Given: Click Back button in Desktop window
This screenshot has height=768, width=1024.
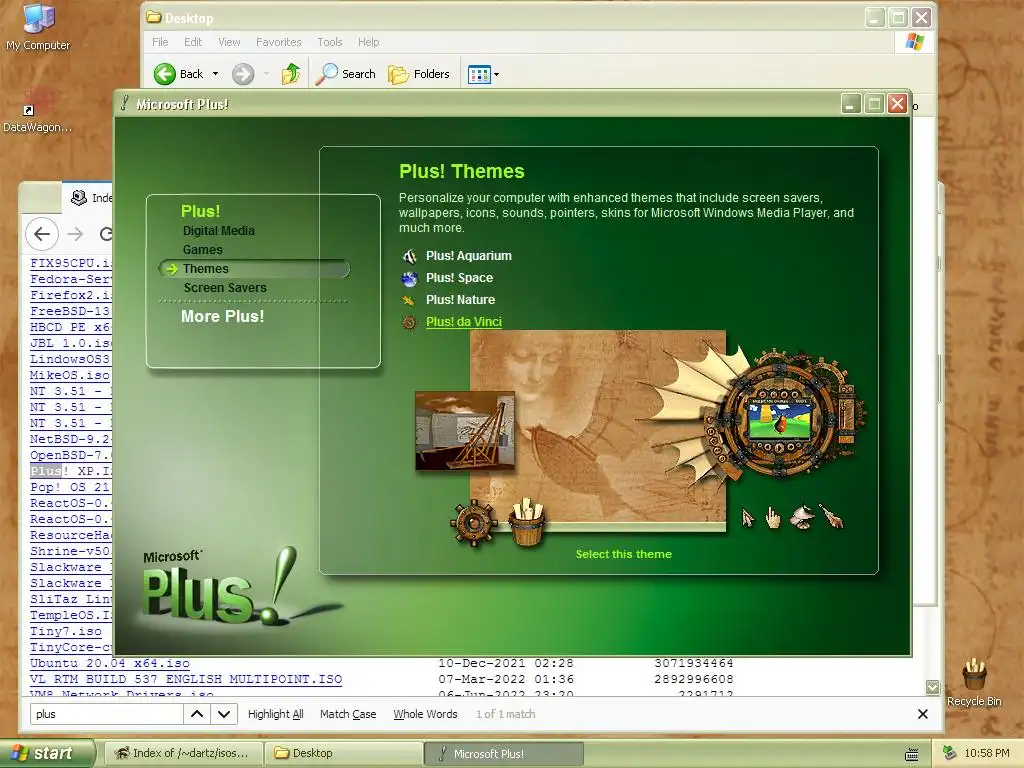Looking at the screenshot, I should point(178,74).
